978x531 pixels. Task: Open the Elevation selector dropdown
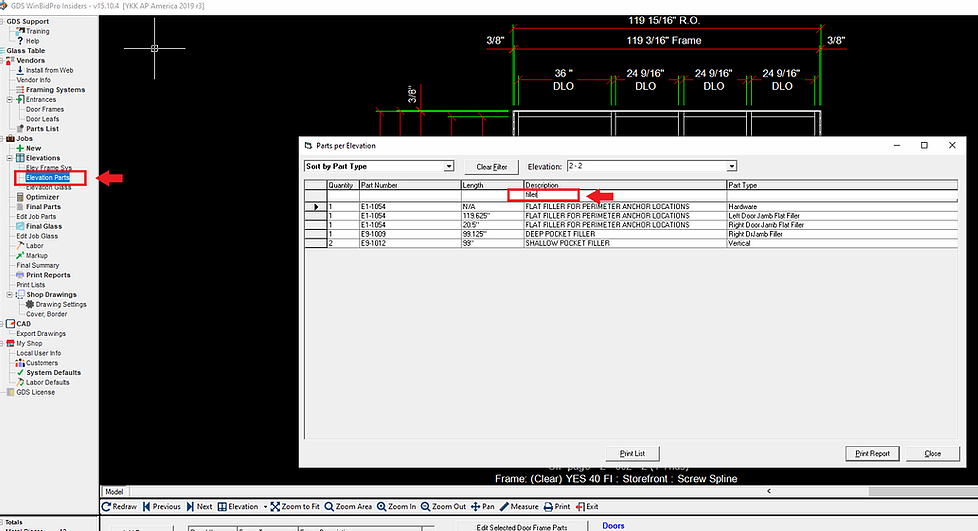click(x=732, y=167)
